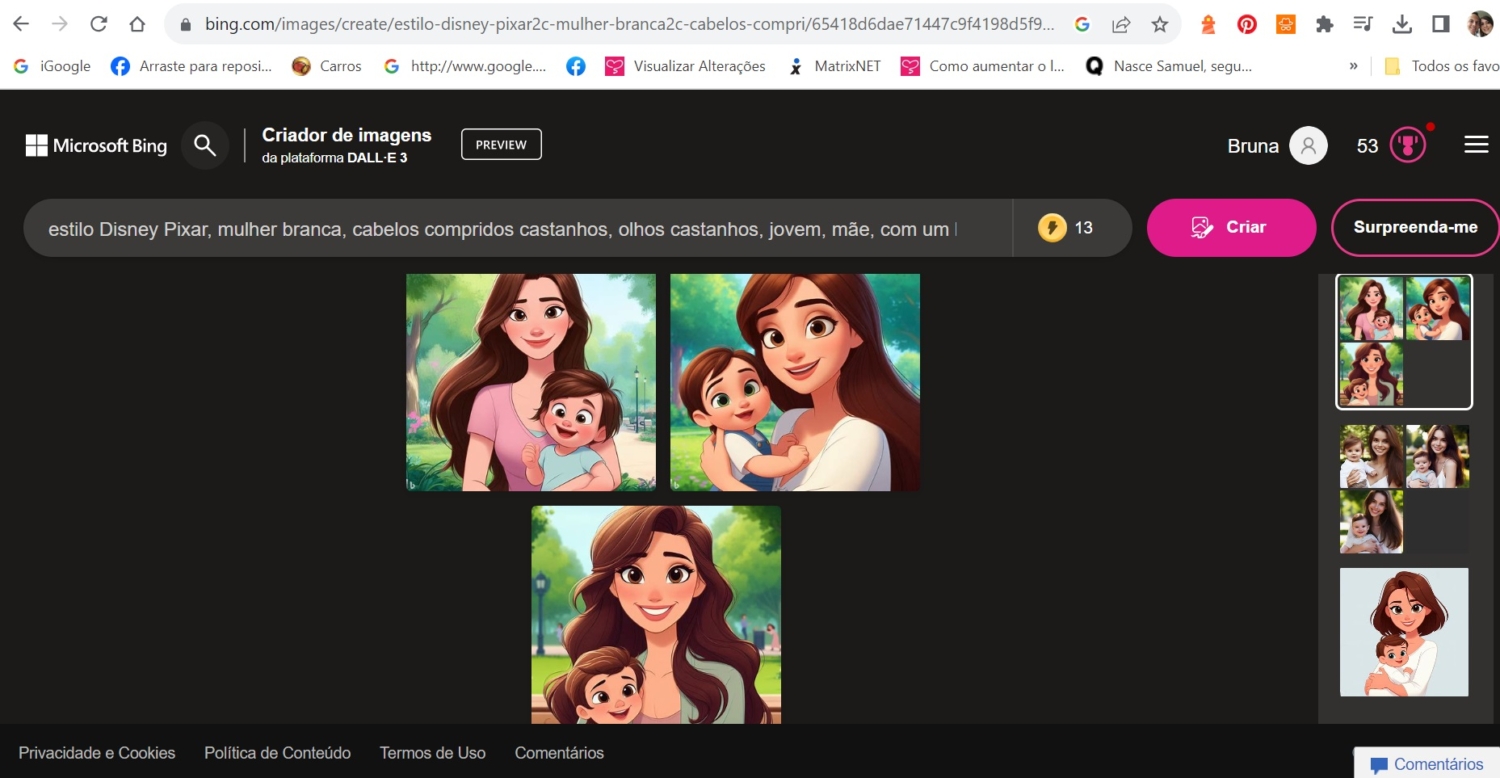
Task: Click the Surpreenda-me button
Action: (x=1414, y=227)
